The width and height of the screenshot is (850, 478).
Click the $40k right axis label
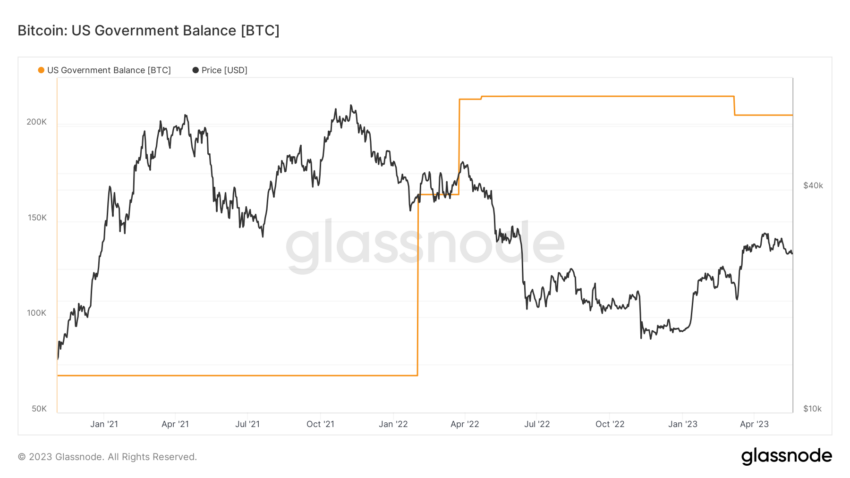pyautogui.click(x=813, y=185)
